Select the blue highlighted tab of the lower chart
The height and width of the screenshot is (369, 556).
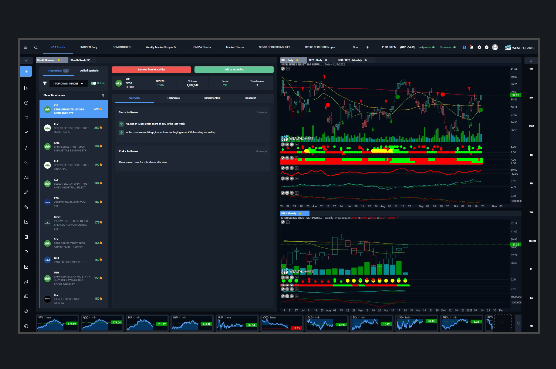[294, 213]
